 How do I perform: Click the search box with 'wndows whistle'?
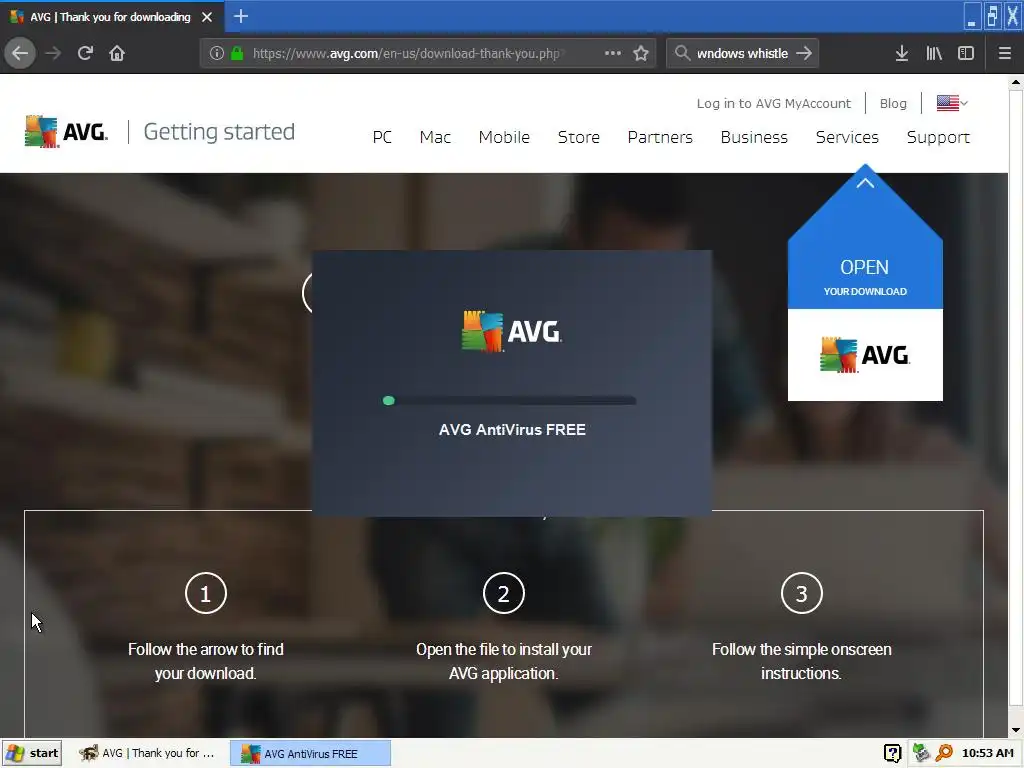[x=742, y=54]
